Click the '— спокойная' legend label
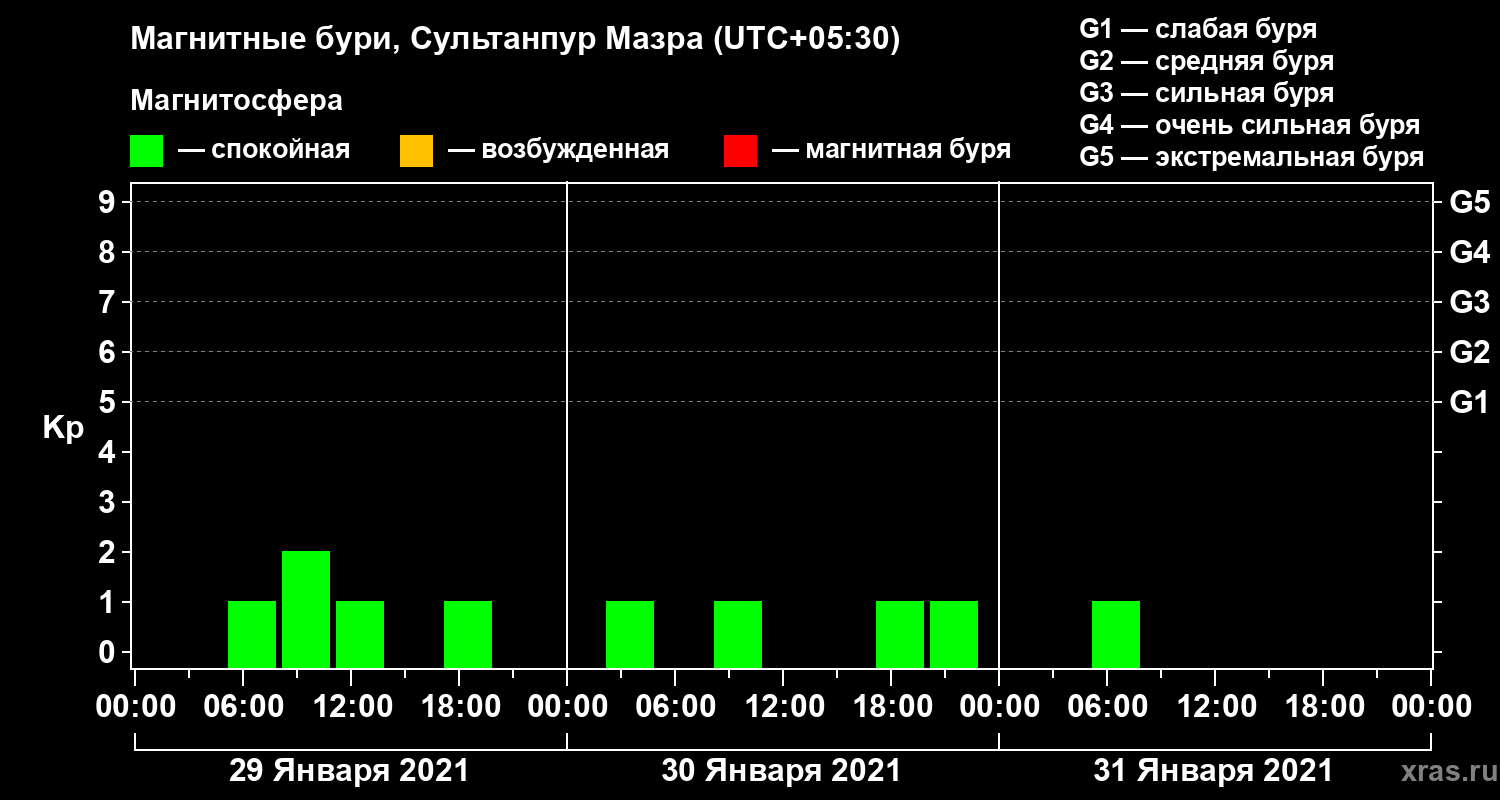Screen dimensions: 1500x800 (264, 150)
